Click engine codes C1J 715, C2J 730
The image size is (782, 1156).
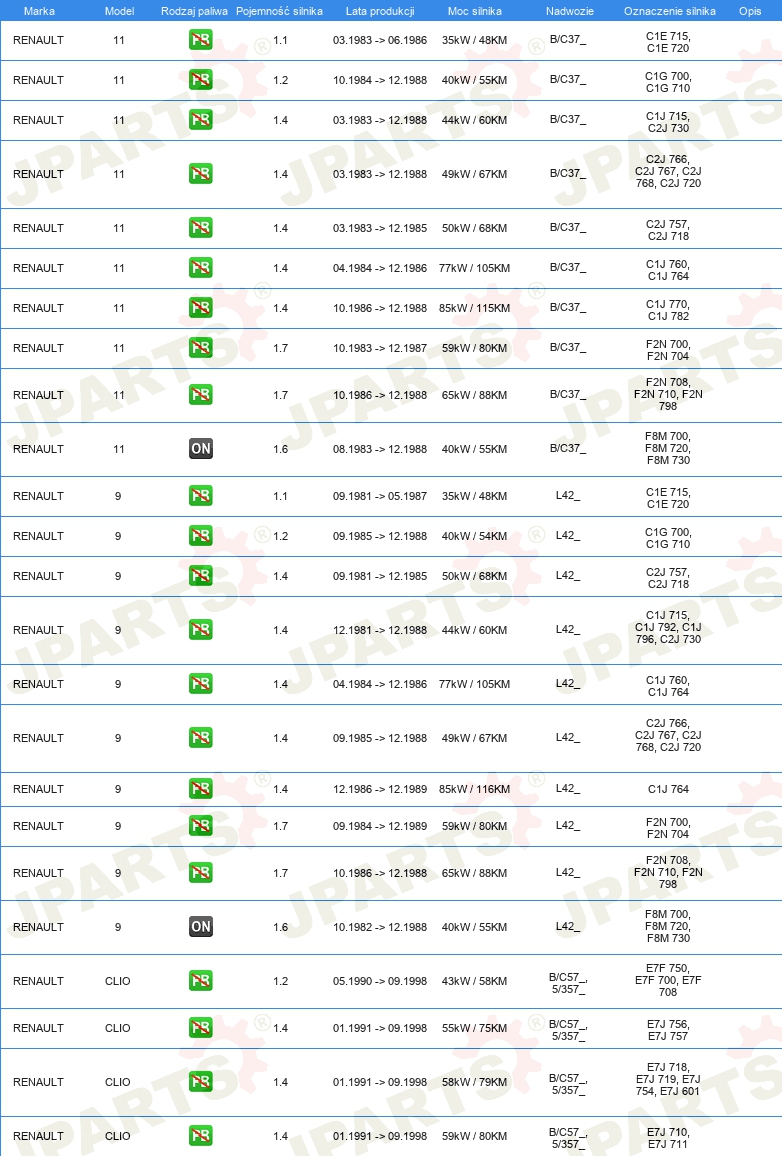[x=668, y=122]
